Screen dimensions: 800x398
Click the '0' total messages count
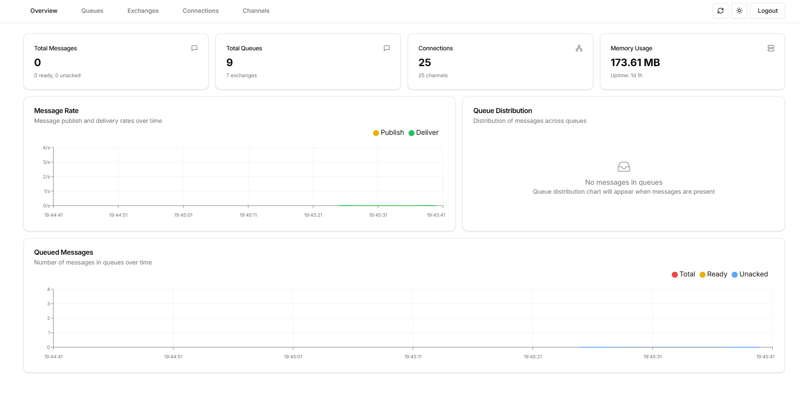[37, 63]
